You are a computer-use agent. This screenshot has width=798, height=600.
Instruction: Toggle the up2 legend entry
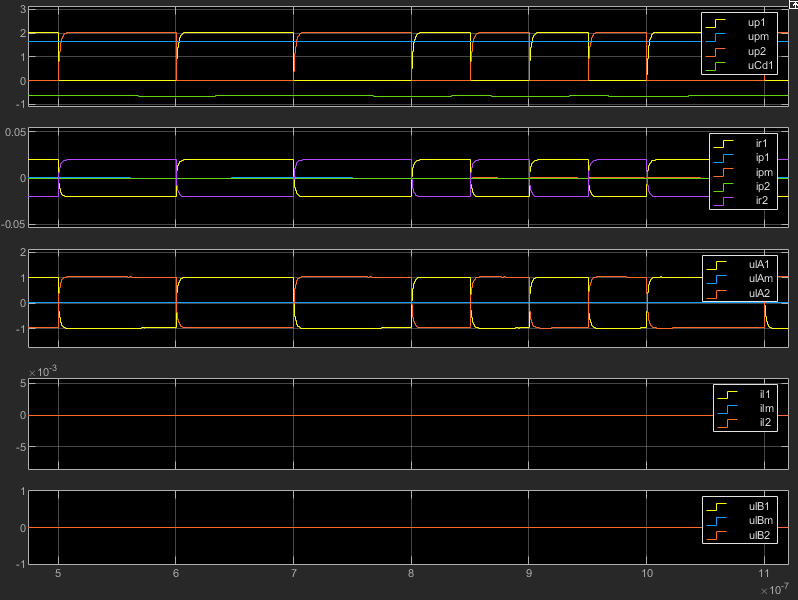coord(739,51)
